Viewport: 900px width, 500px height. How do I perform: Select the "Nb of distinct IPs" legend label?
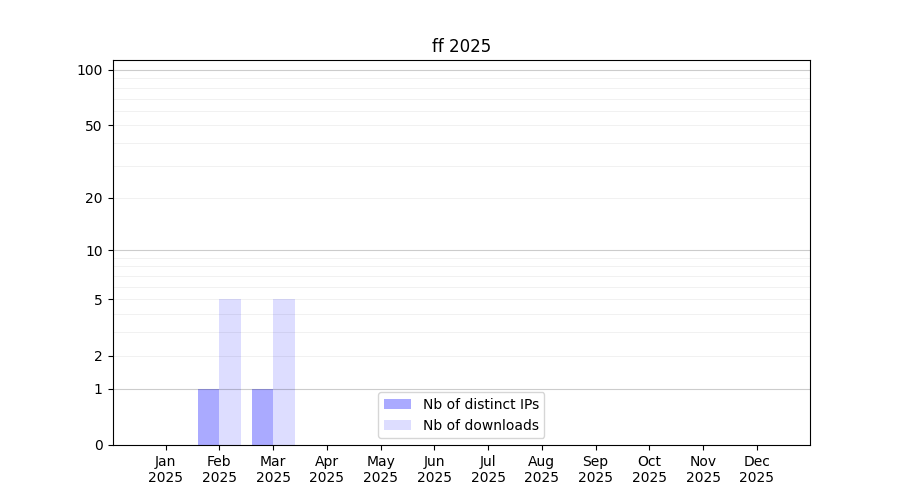pos(480,404)
